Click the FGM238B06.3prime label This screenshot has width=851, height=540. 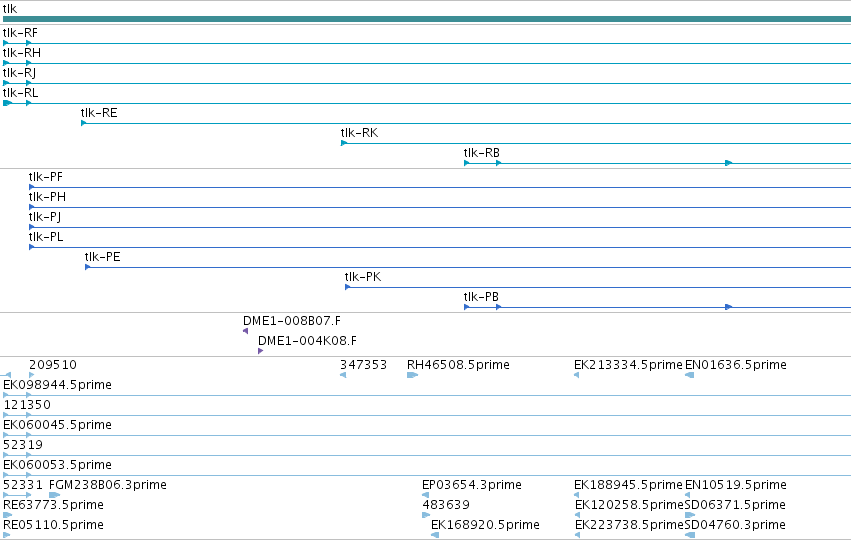pyautogui.click(x=107, y=485)
